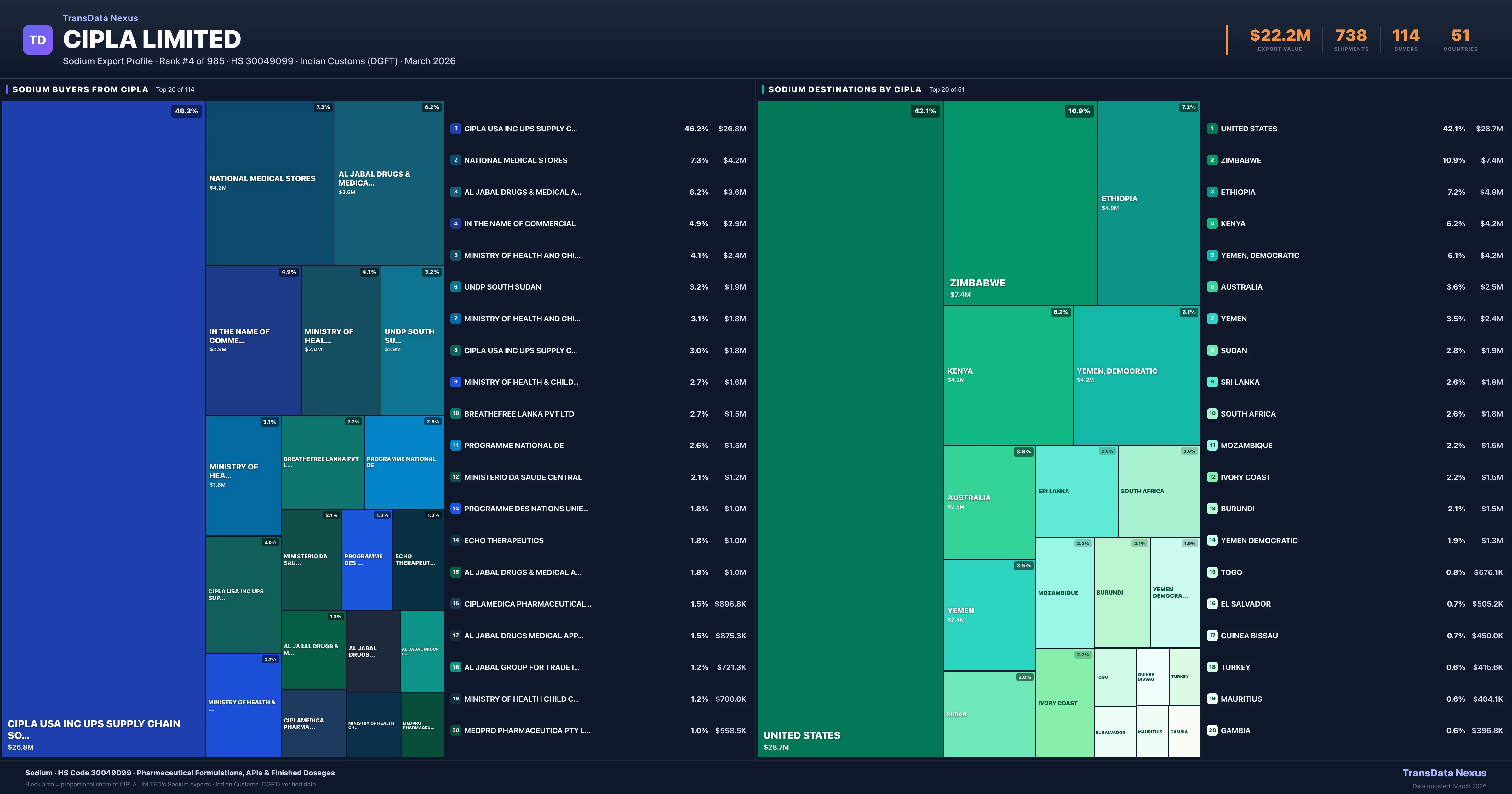Open the SODIUM DESTINATIONS BY CIPLA section header
This screenshot has height=794, width=1512.
tap(845, 89)
